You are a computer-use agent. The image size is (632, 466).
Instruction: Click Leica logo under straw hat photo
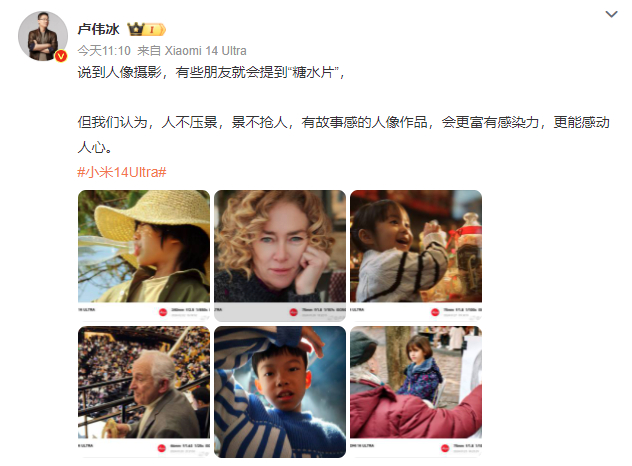point(163,312)
